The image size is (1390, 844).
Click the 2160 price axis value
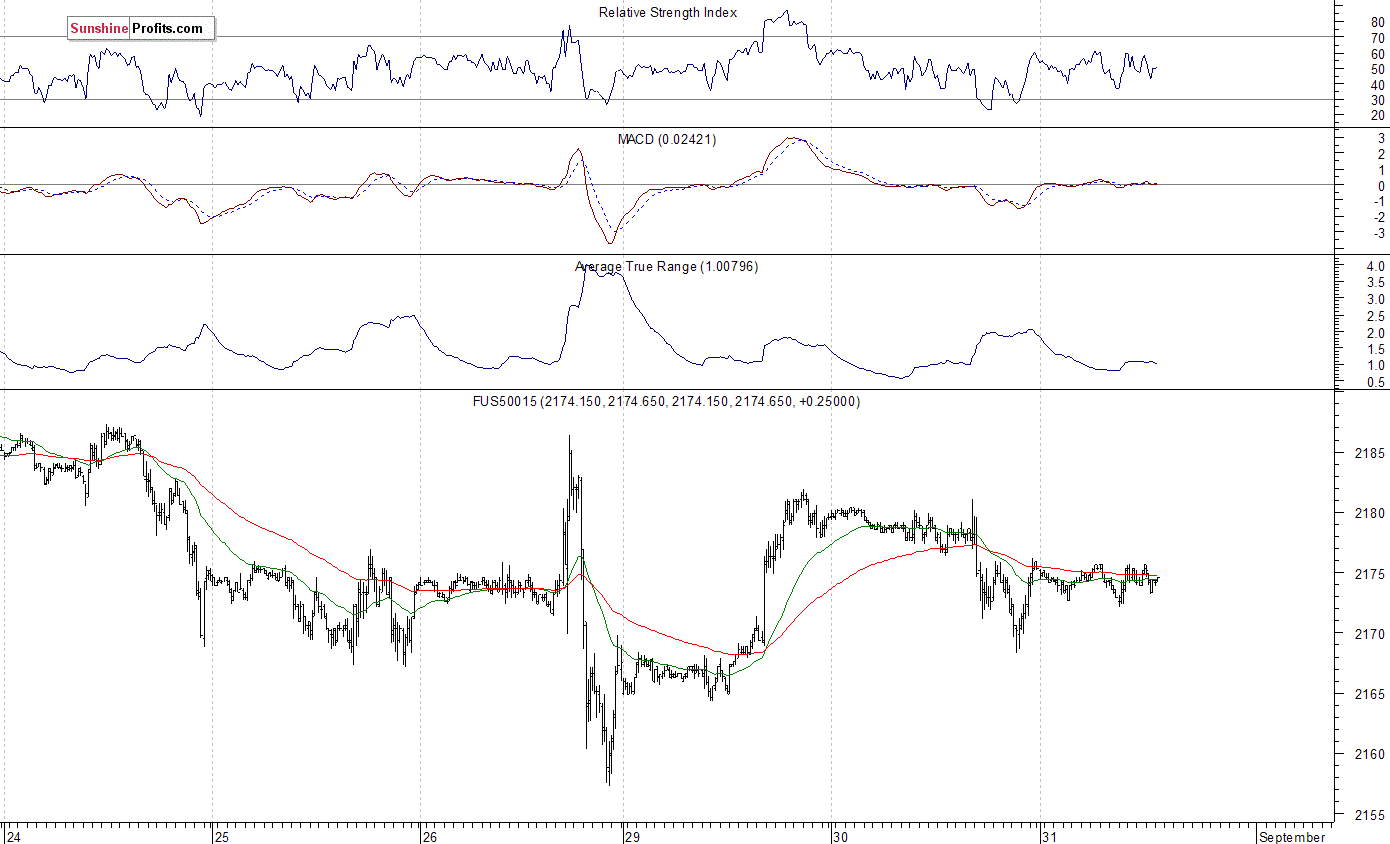pos(1369,754)
